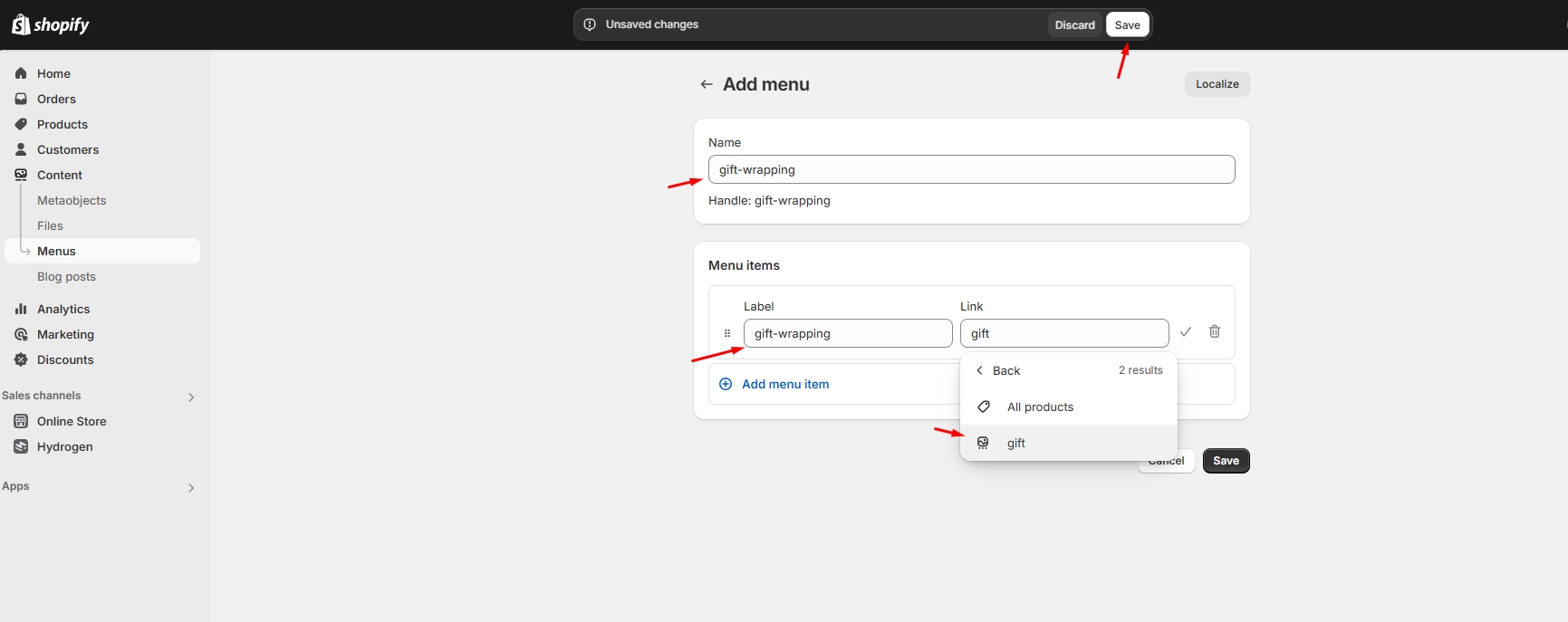
Task: Open Metaobjects under Content
Action: tap(72, 200)
